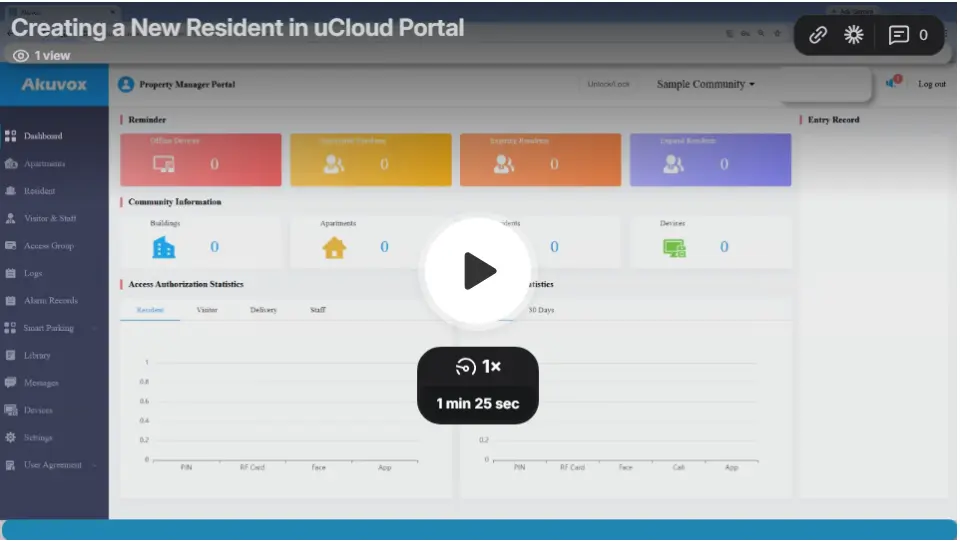The height and width of the screenshot is (541, 960).
Task: Click the blue progress bar at bottom
Action: (478, 530)
